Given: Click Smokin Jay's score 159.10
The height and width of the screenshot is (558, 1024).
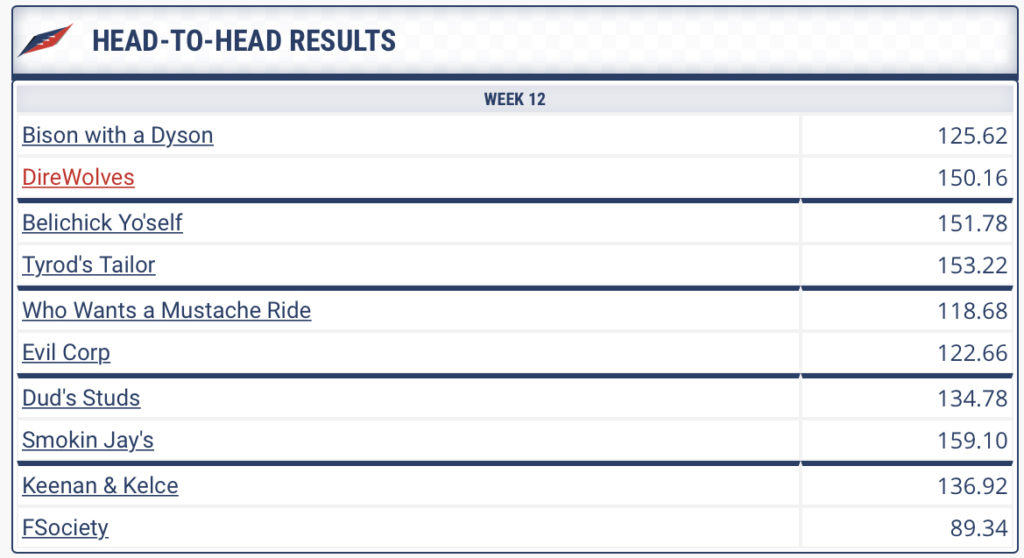Looking at the screenshot, I should pos(972,440).
